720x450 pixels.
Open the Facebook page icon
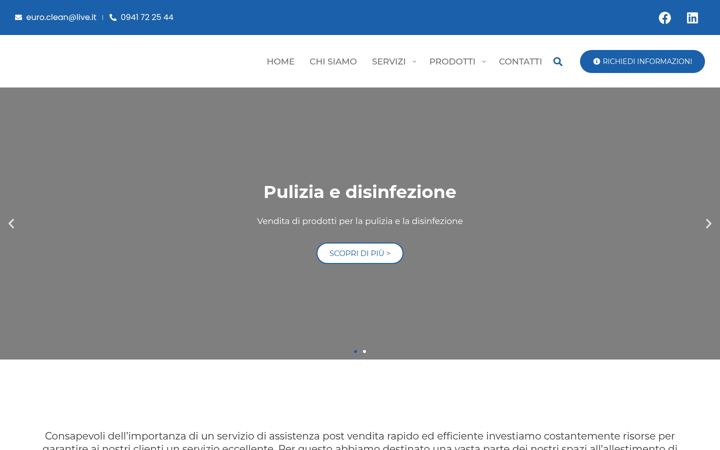click(664, 17)
